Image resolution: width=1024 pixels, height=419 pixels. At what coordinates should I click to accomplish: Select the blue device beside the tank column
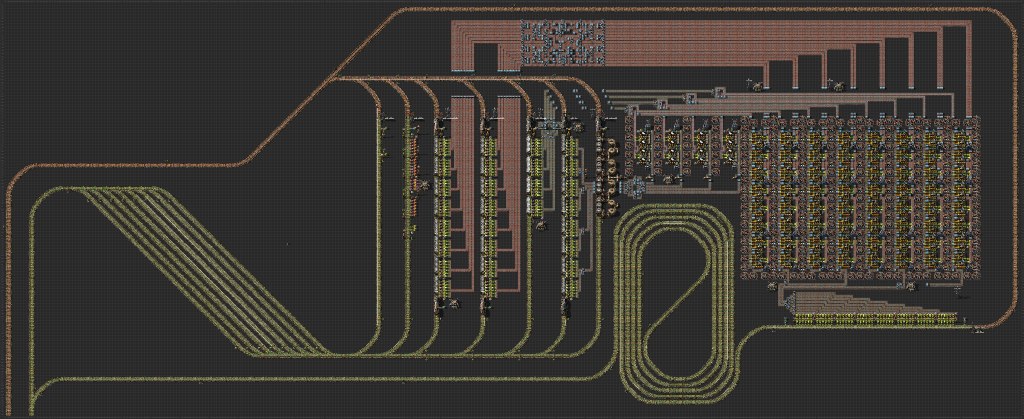click(630, 186)
